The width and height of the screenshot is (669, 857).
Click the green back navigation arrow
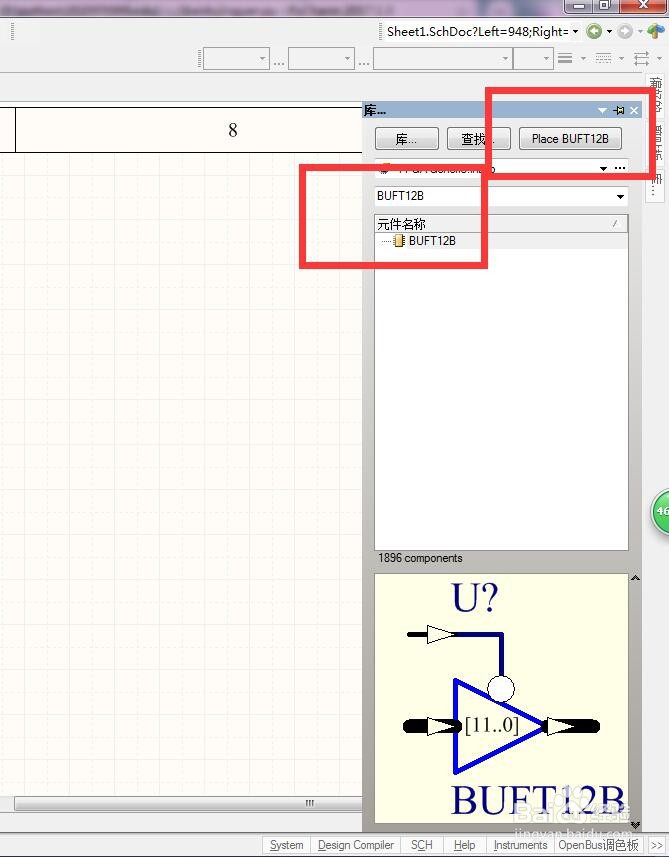pyautogui.click(x=594, y=31)
